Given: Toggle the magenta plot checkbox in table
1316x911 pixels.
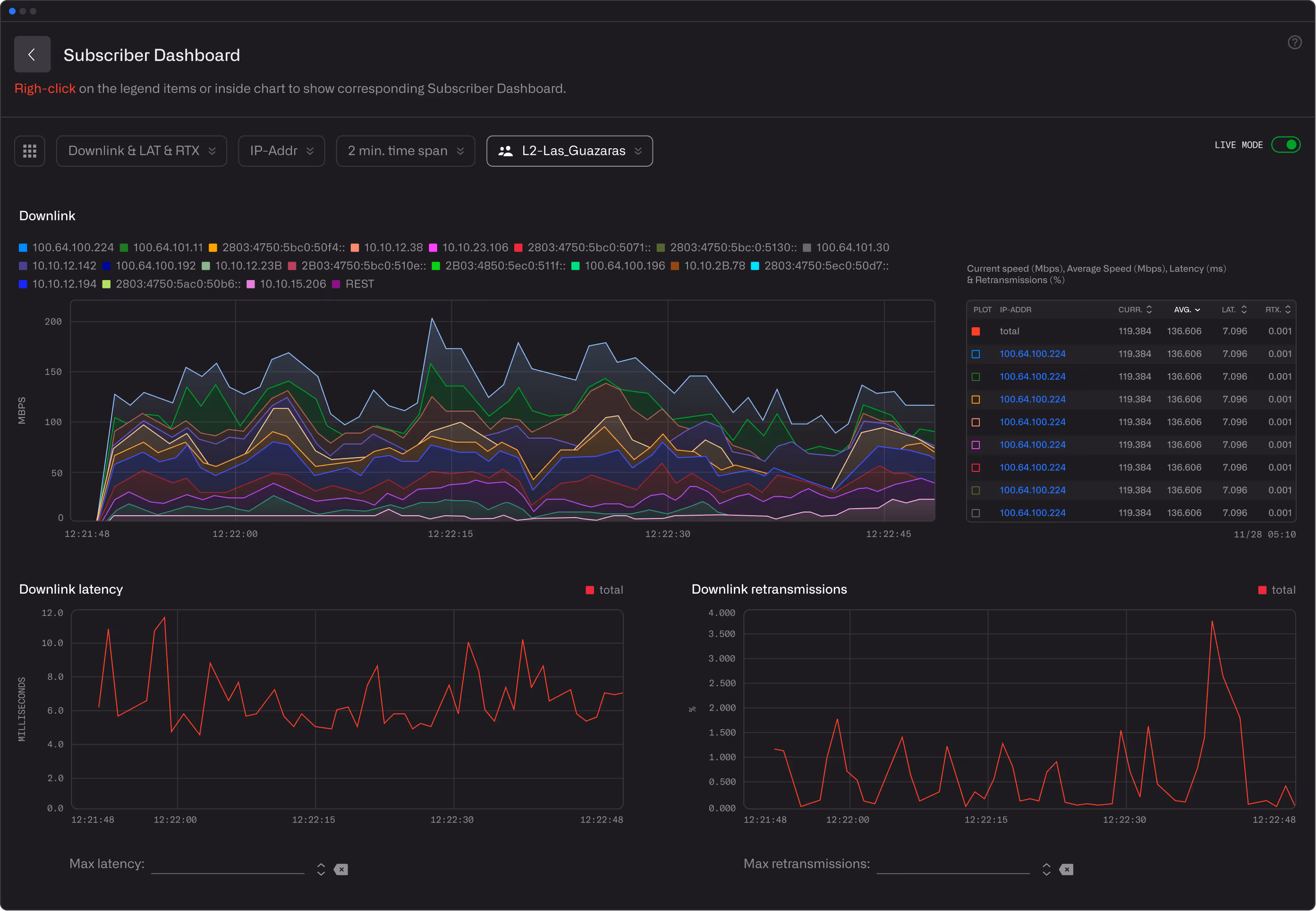Looking at the screenshot, I should pyautogui.click(x=976, y=445).
